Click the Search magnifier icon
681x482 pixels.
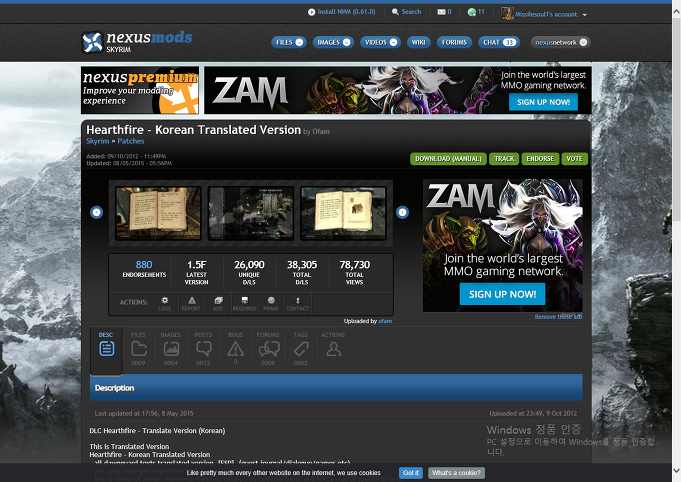395,12
